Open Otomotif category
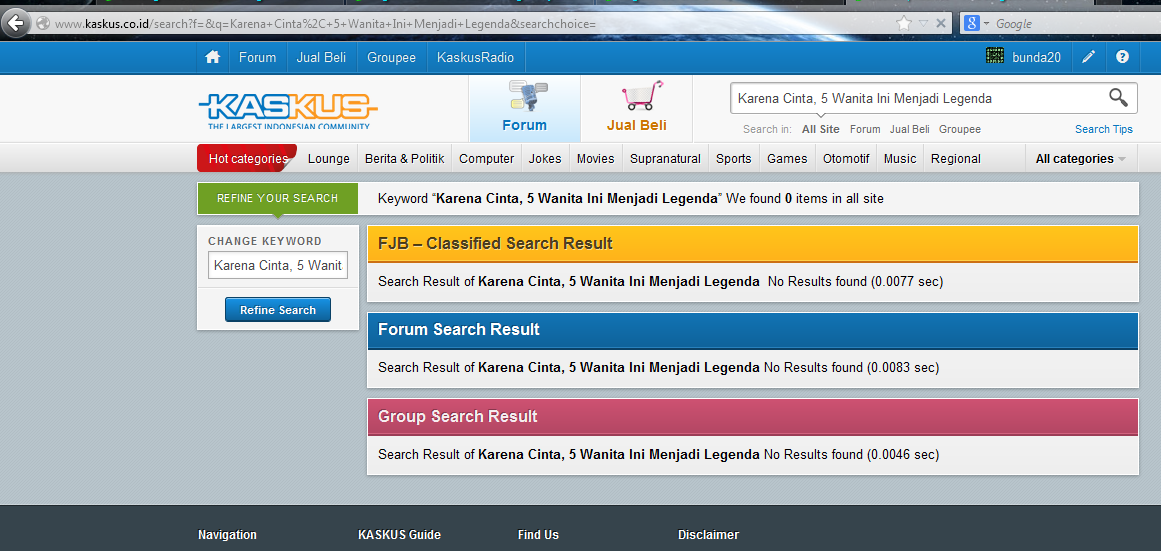1161x551 pixels. click(x=846, y=158)
